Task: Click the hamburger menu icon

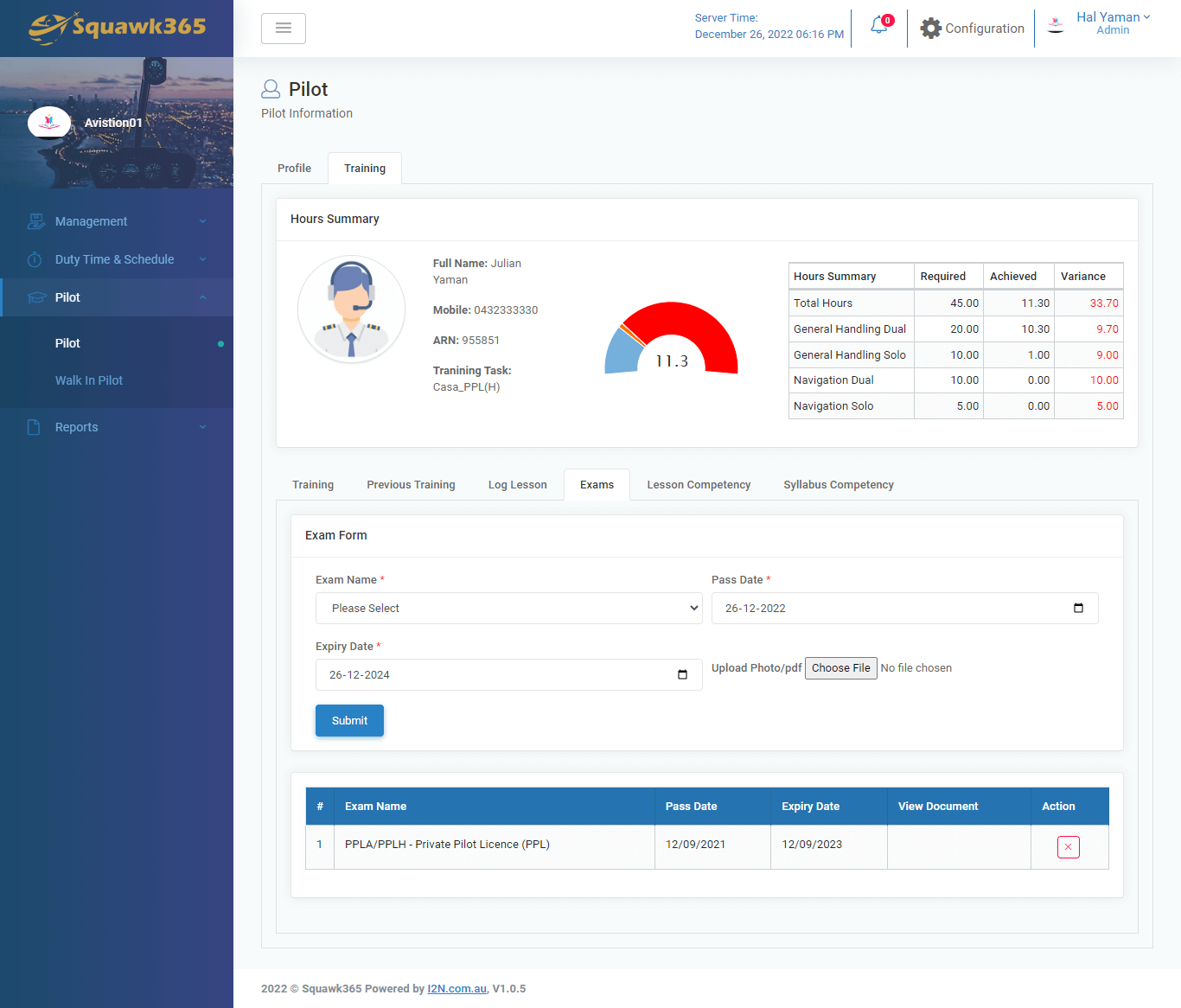Action: [283, 28]
